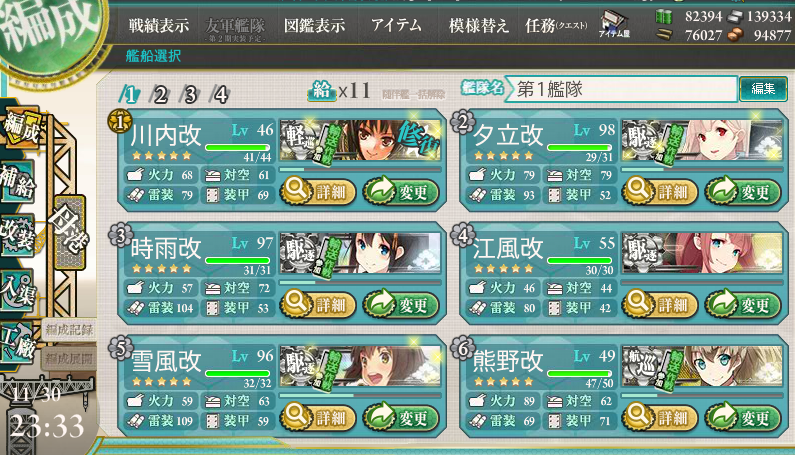Open 模様替え furniture menu
Screen dimensions: 795x459
pyautogui.click(x=478, y=25)
